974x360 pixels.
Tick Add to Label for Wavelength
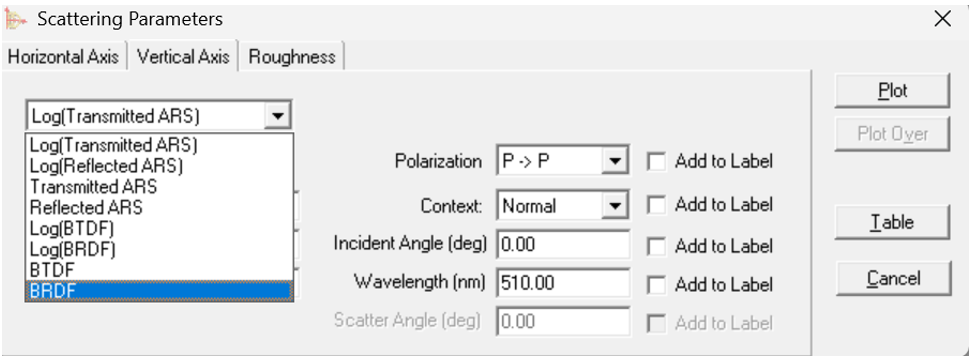[x=656, y=285]
